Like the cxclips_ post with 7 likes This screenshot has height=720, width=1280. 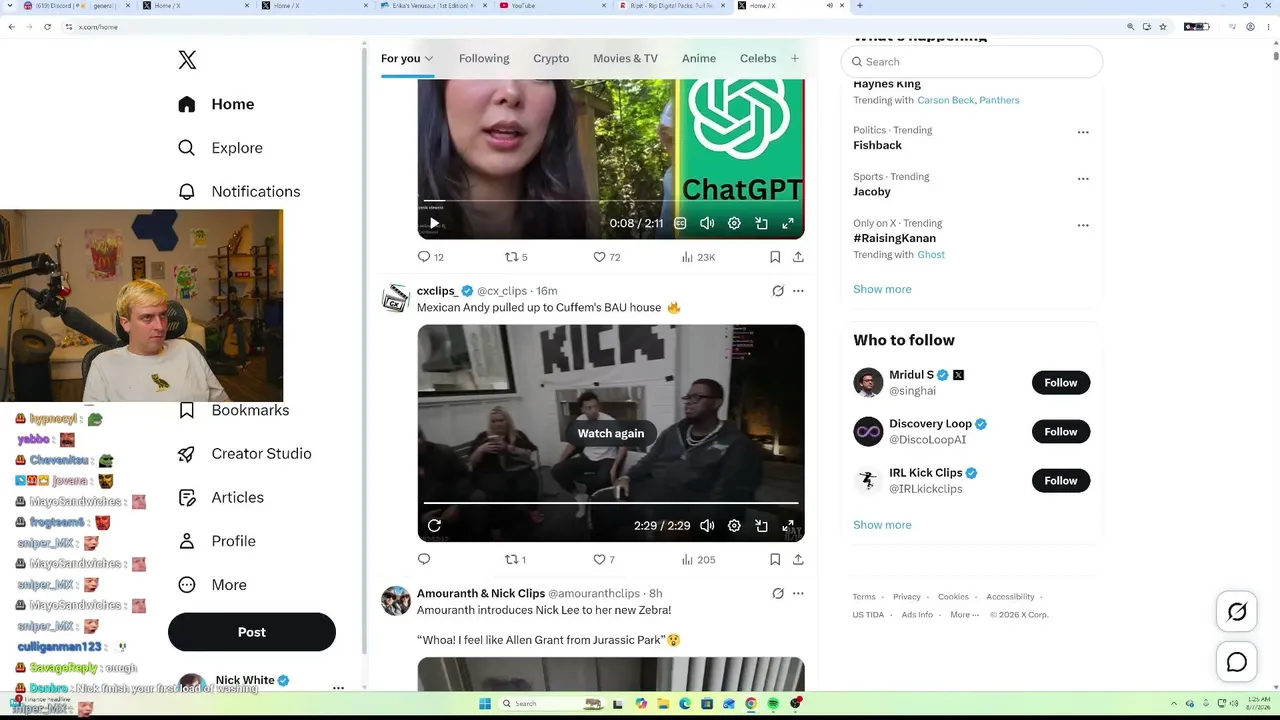[604, 559]
